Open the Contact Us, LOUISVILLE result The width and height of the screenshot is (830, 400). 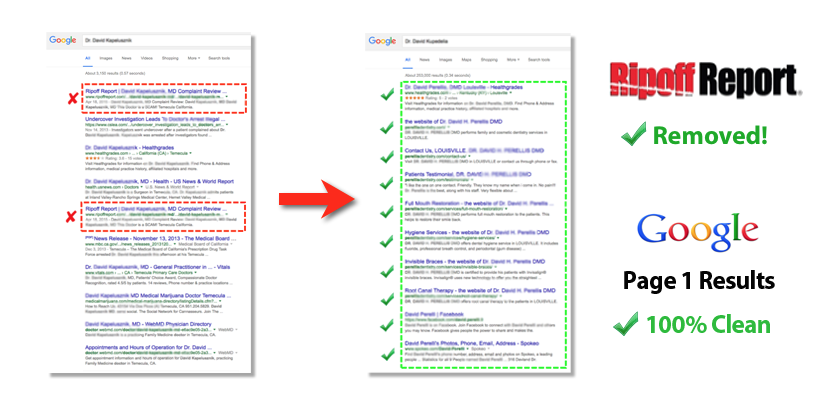pos(474,151)
